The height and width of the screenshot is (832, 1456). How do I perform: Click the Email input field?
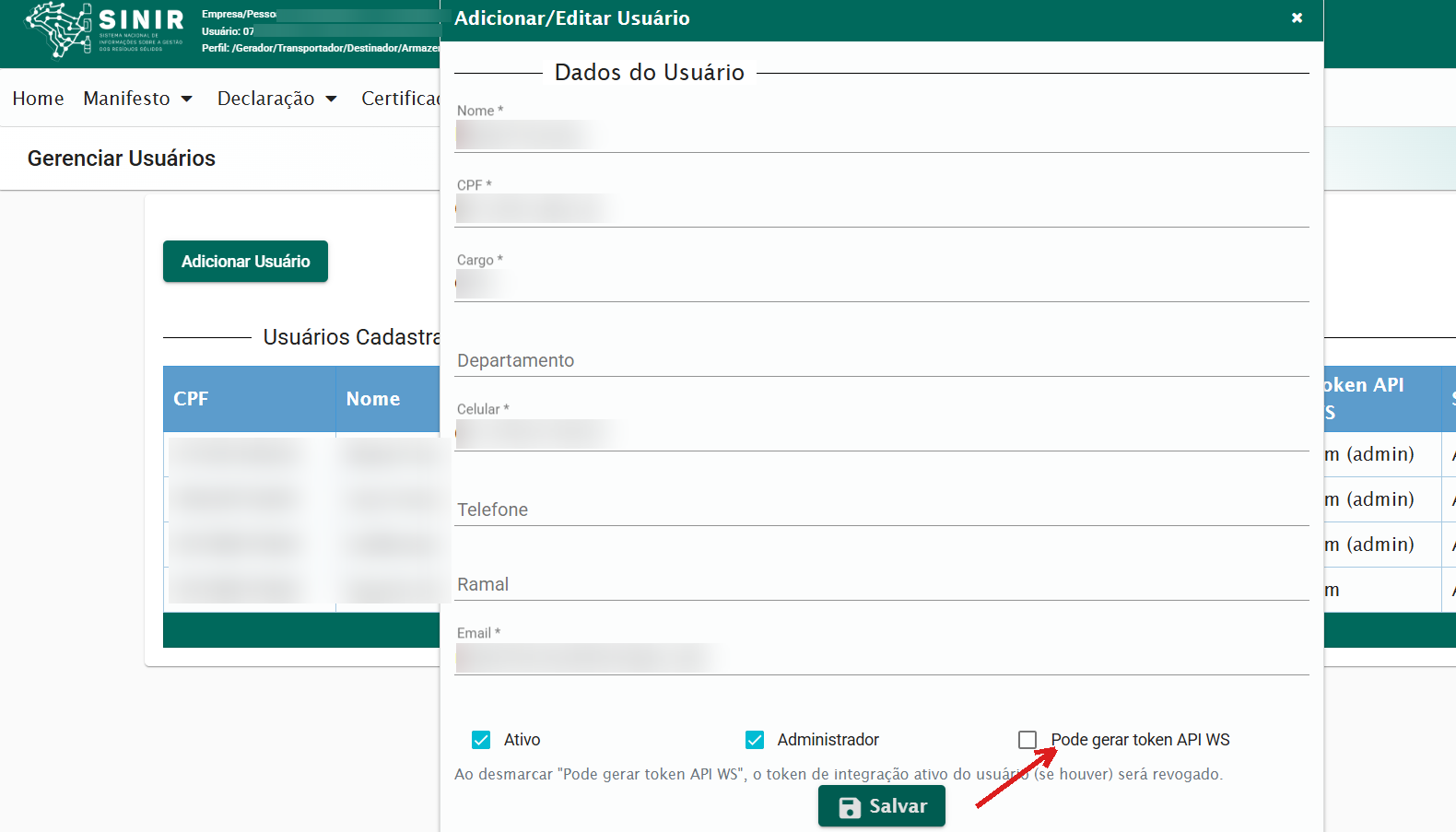coord(882,658)
